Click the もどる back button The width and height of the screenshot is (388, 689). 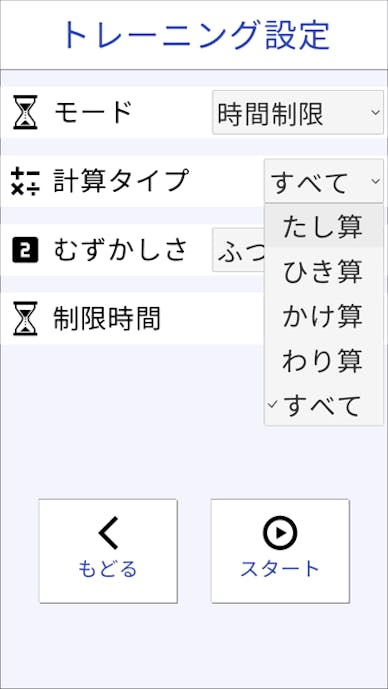click(x=108, y=551)
